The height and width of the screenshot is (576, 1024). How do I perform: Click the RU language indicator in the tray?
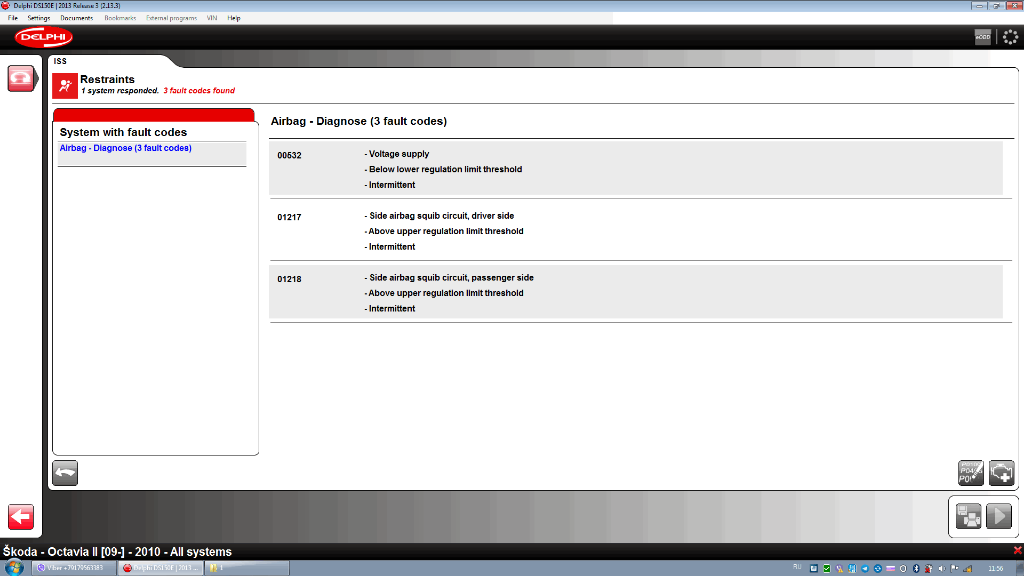tap(797, 567)
